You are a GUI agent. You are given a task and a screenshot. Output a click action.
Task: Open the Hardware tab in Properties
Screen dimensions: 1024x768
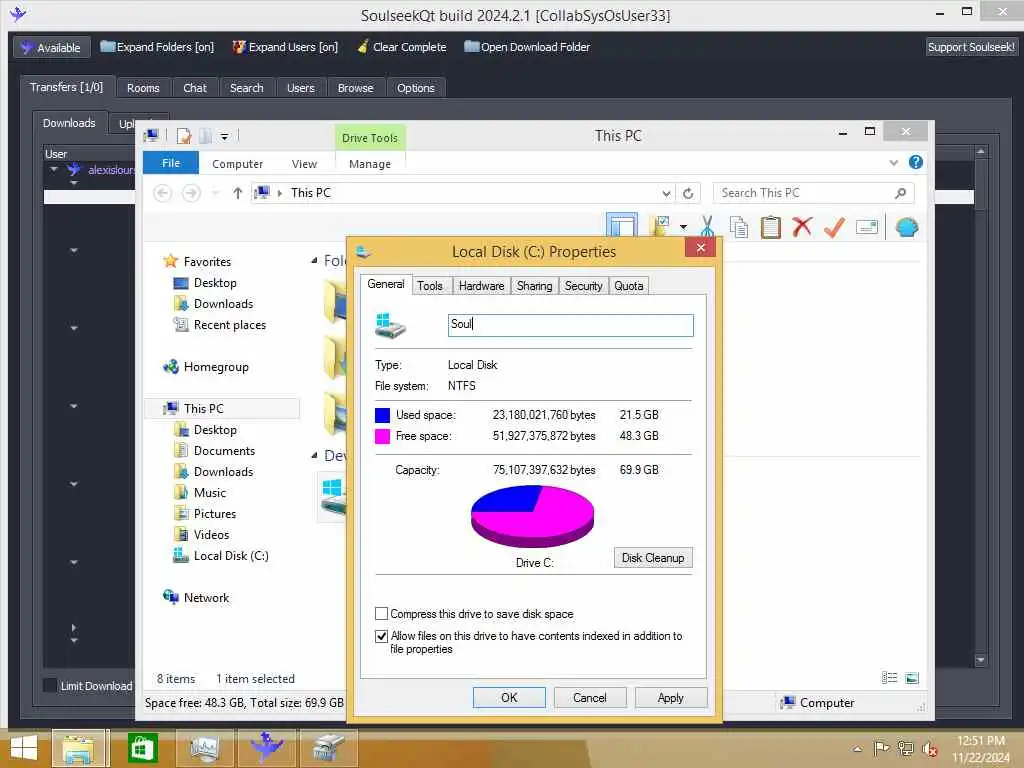[481, 285]
